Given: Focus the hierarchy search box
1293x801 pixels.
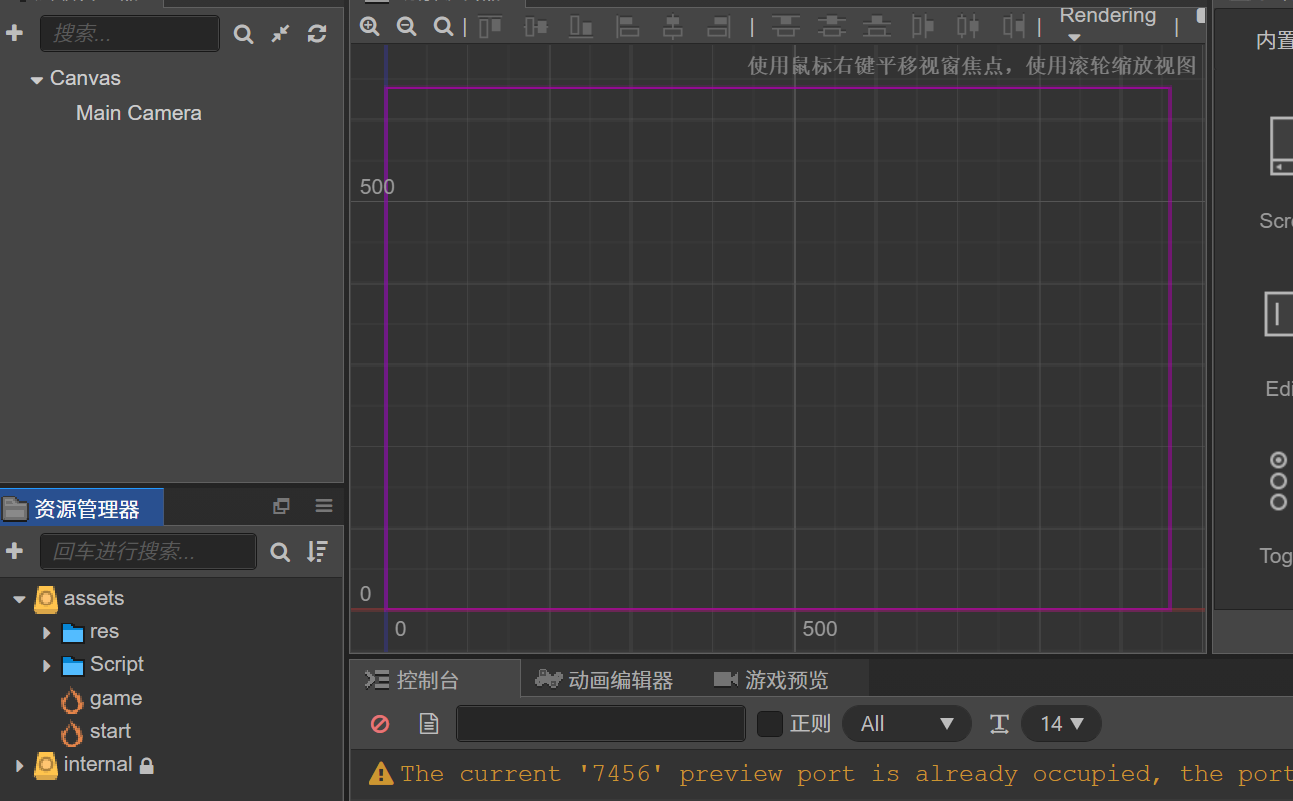Looking at the screenshot, I should point(130,33).
